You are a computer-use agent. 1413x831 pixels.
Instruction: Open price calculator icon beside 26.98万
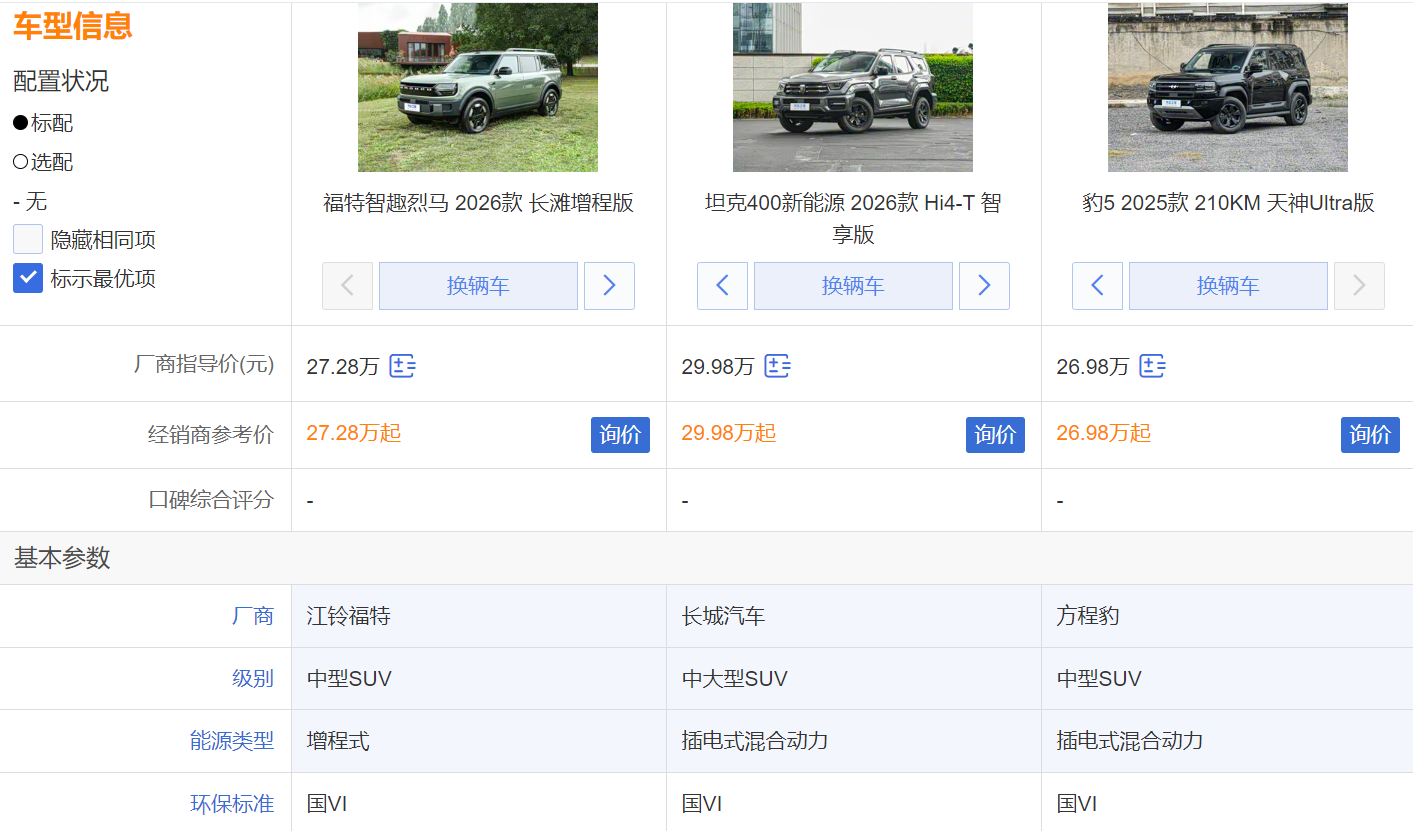pos(1152,366)
